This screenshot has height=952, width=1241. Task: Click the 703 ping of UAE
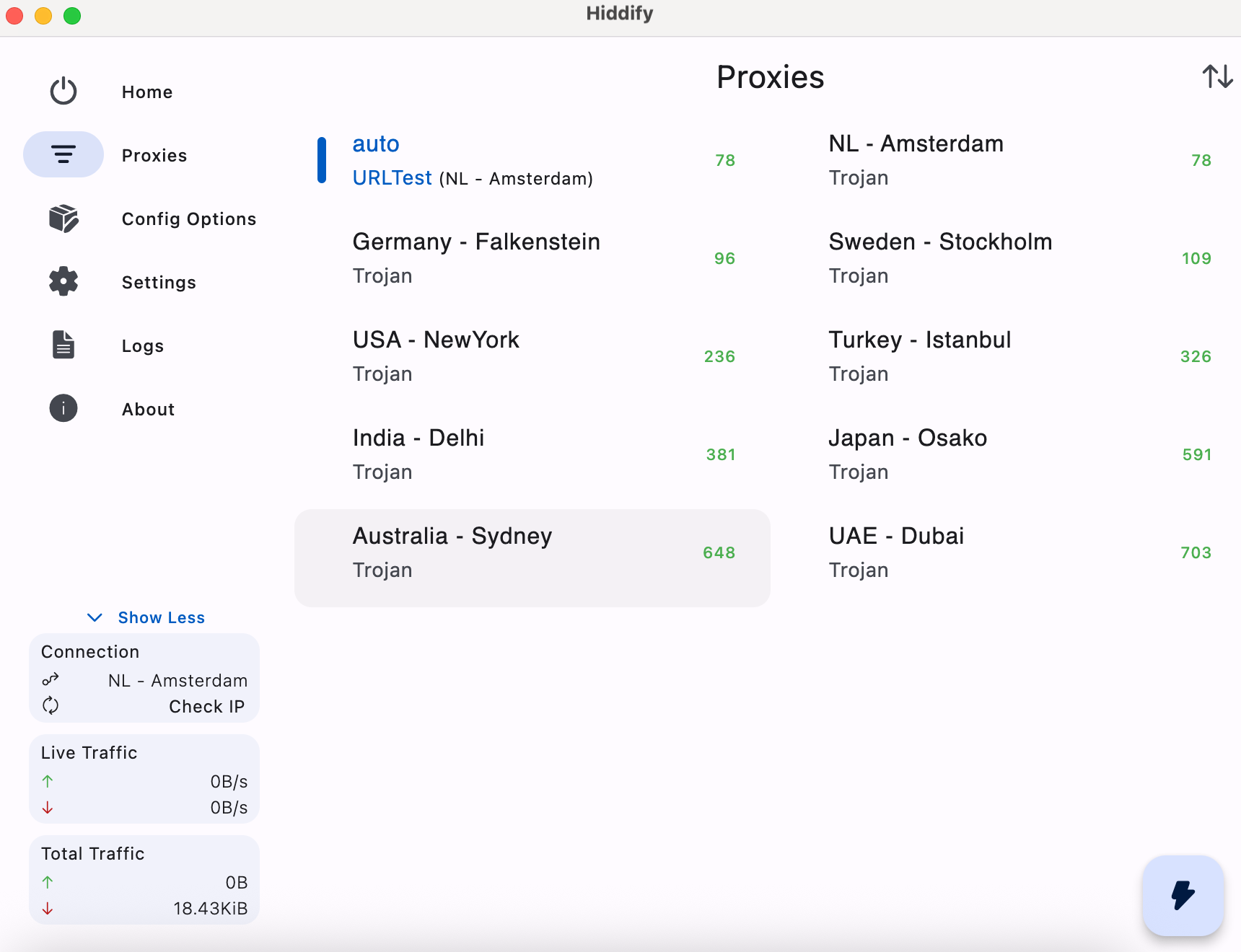1196,552
